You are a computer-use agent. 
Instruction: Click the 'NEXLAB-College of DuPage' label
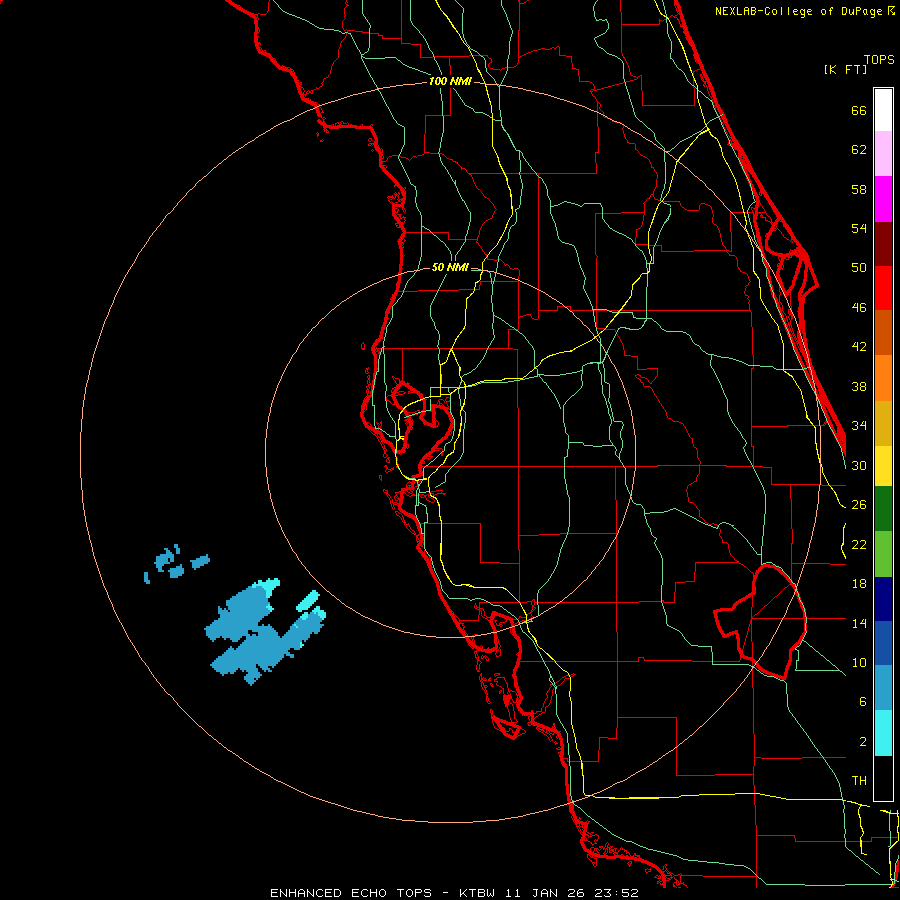800,11
